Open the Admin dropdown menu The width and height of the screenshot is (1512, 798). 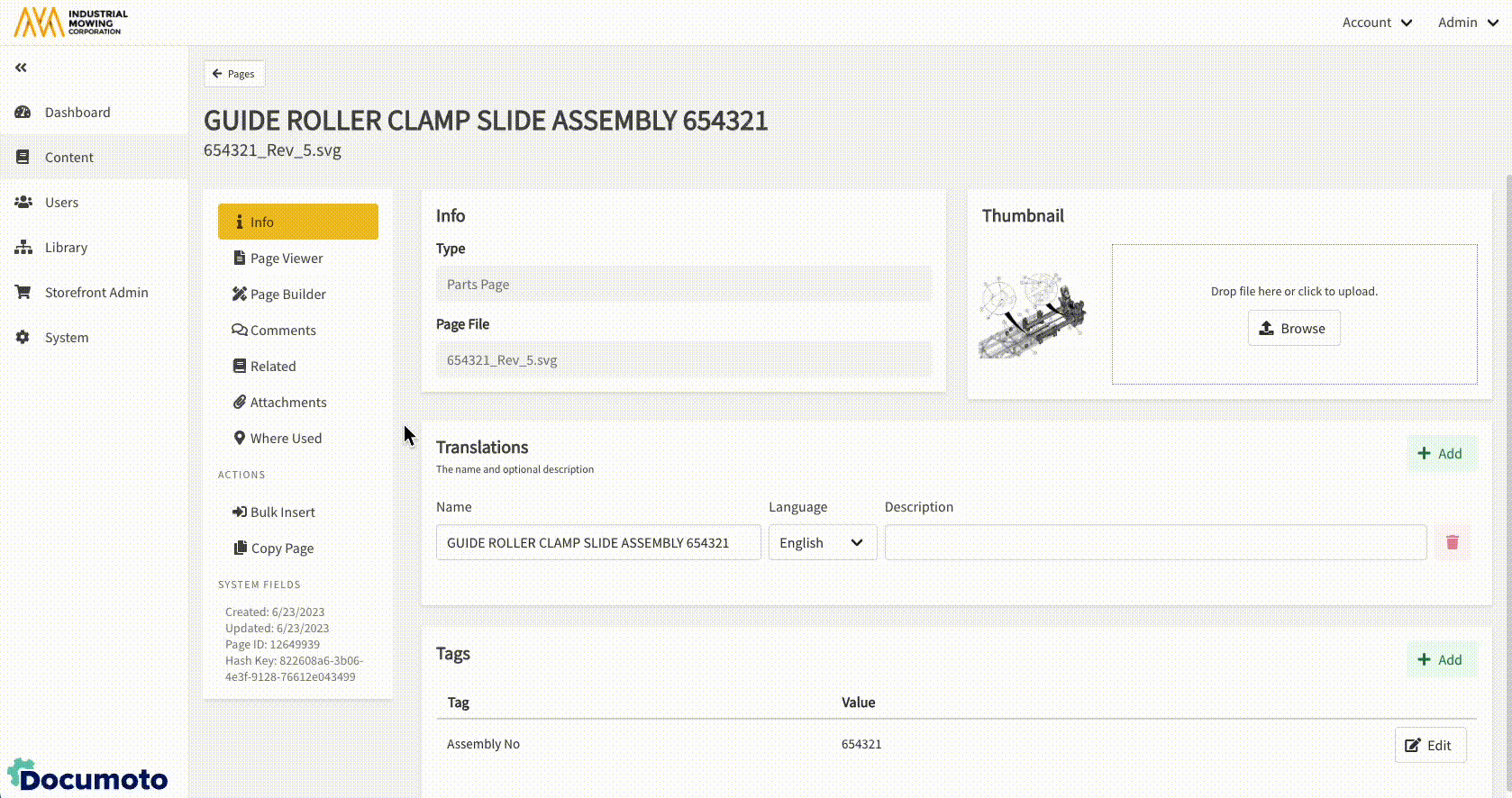click(1467, 23)
